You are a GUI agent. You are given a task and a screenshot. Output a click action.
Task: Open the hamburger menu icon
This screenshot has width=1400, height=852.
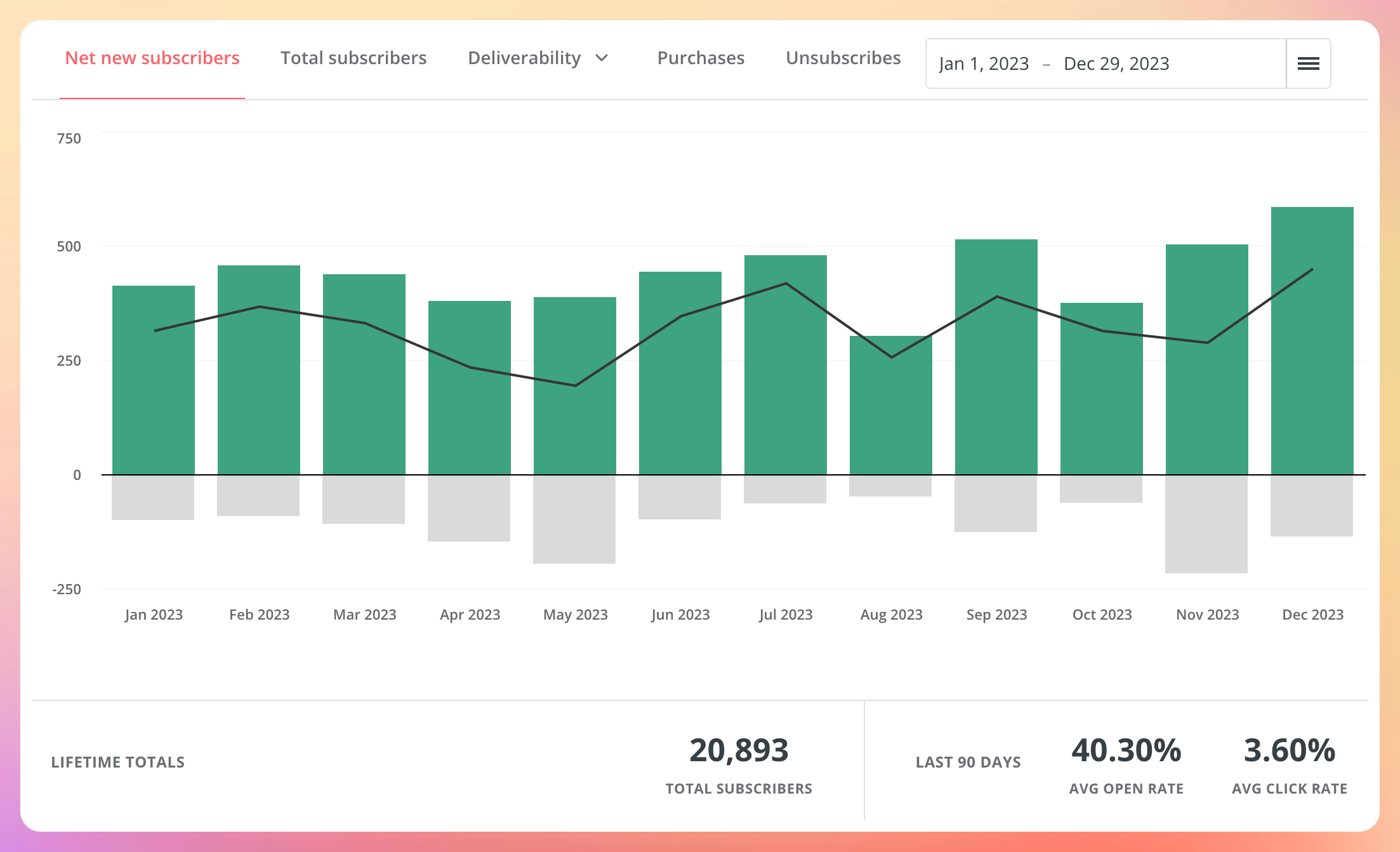1308,63
